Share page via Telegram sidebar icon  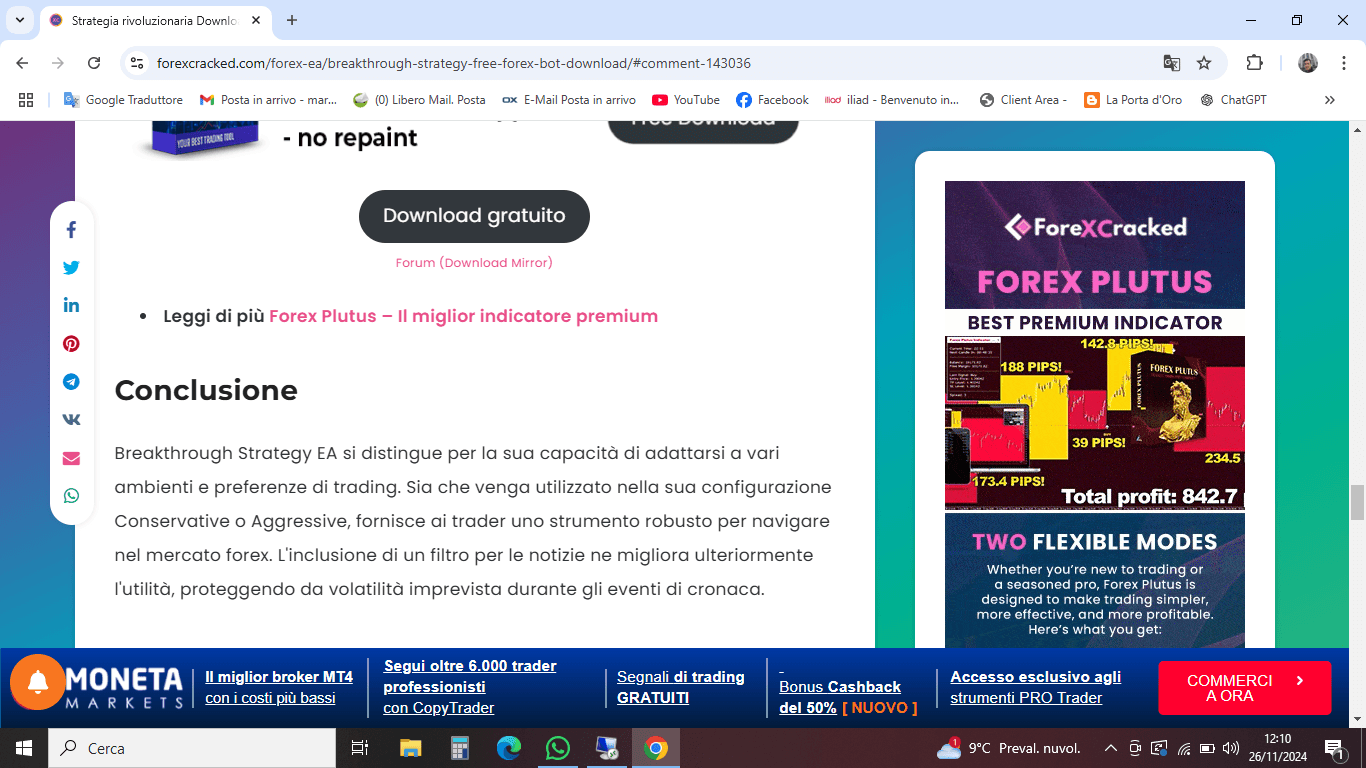(x=71, y=382)
